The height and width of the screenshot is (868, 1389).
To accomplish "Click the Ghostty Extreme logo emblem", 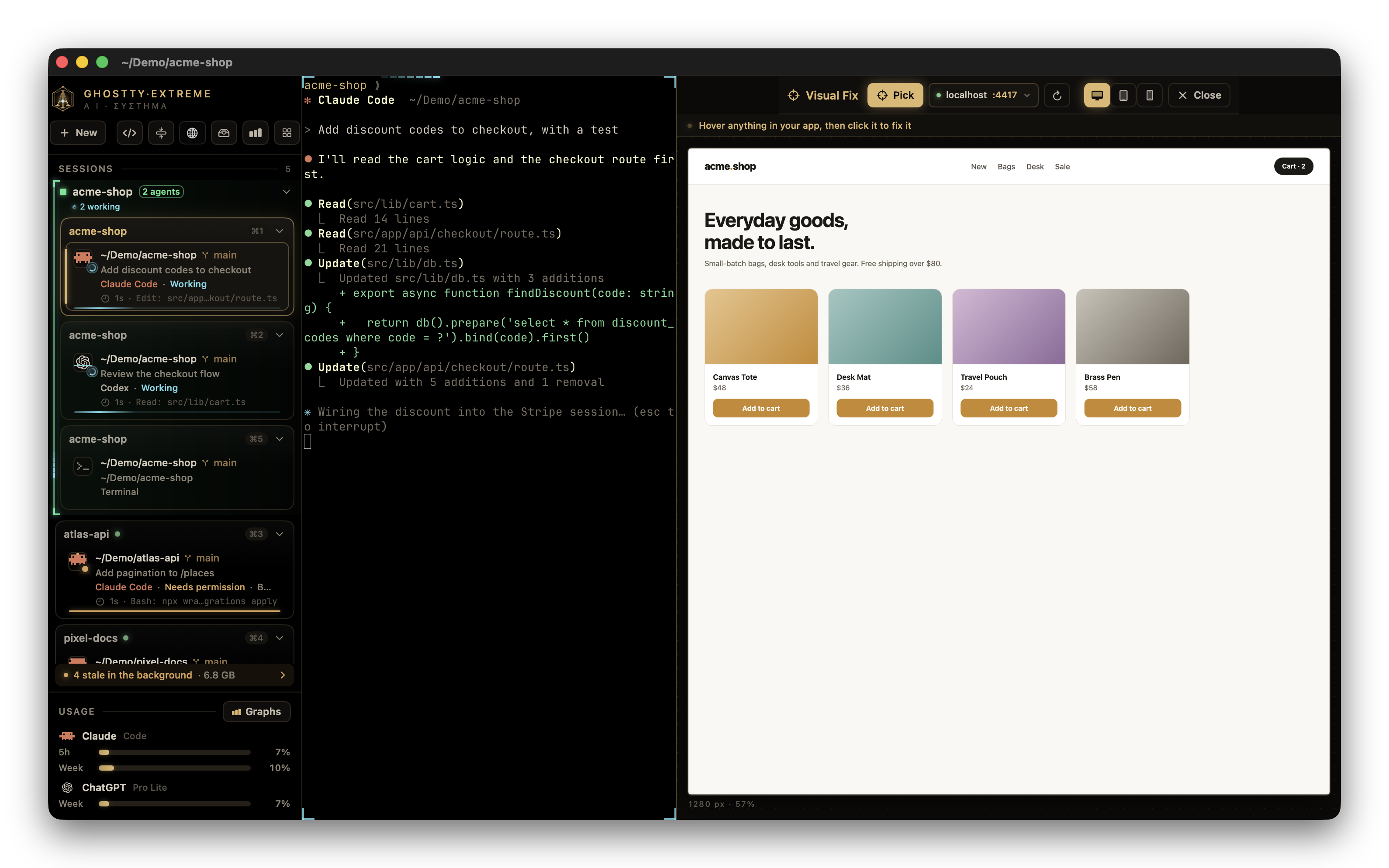I will pos(63,99).
